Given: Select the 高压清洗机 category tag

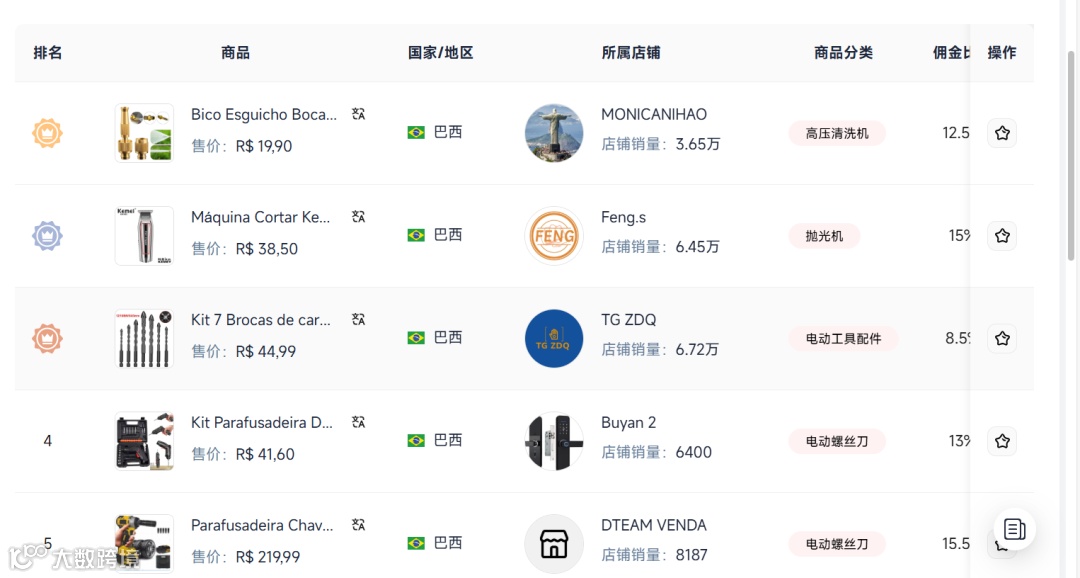Looking at the screenshot, I should pos(837,133).
